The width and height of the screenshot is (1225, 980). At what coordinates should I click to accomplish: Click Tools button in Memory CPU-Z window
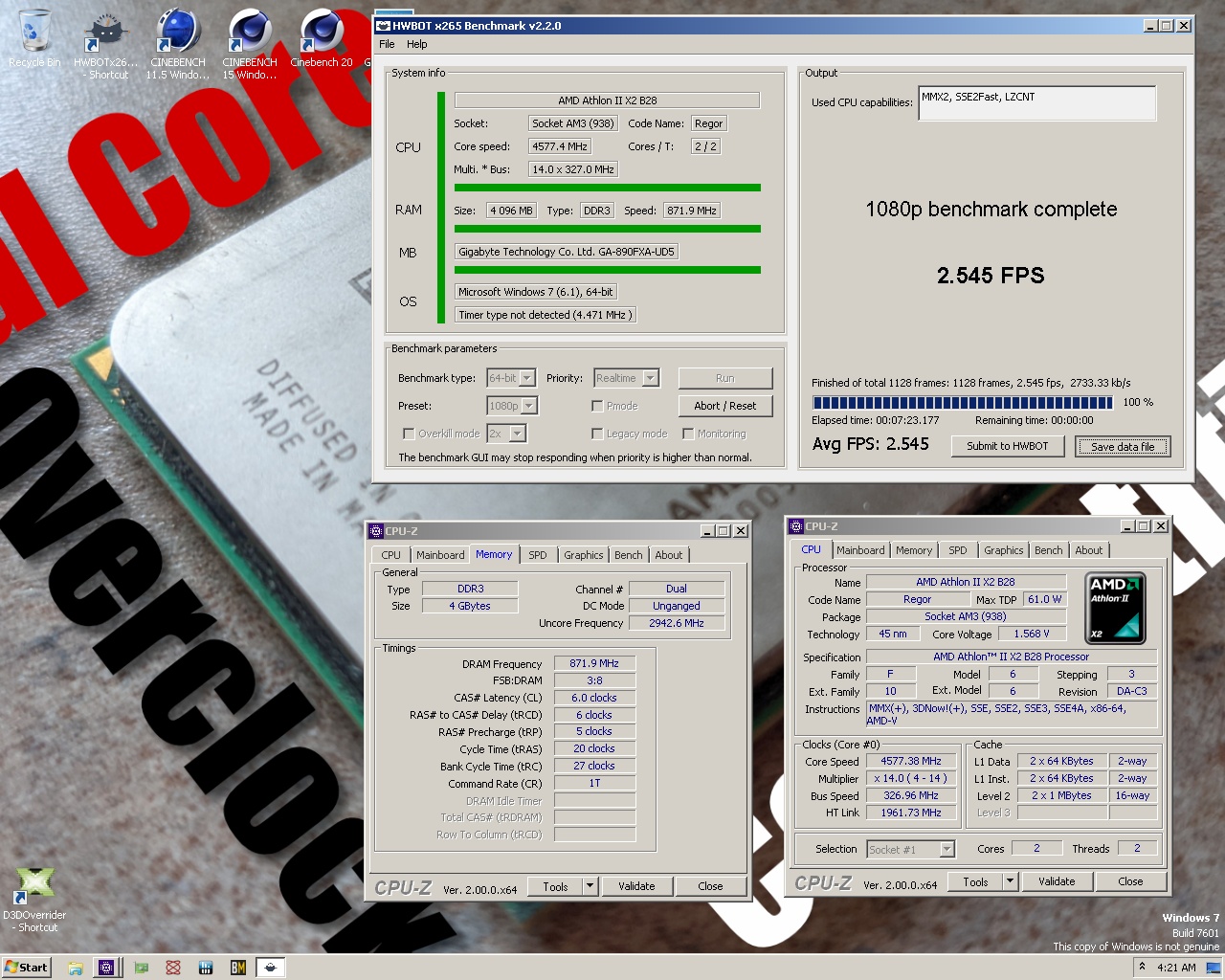click(x=555, y=886)
